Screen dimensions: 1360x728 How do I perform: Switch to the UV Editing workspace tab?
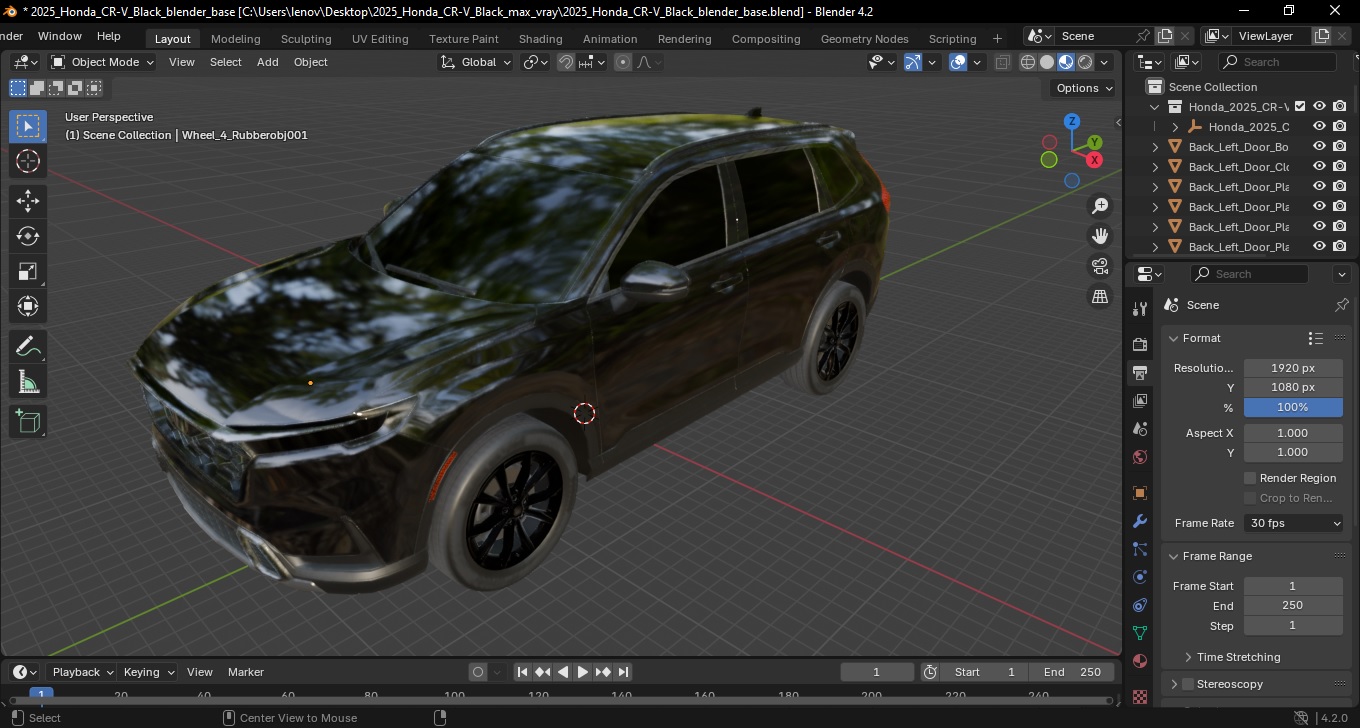pyautogui.click(x=380, y=39)
